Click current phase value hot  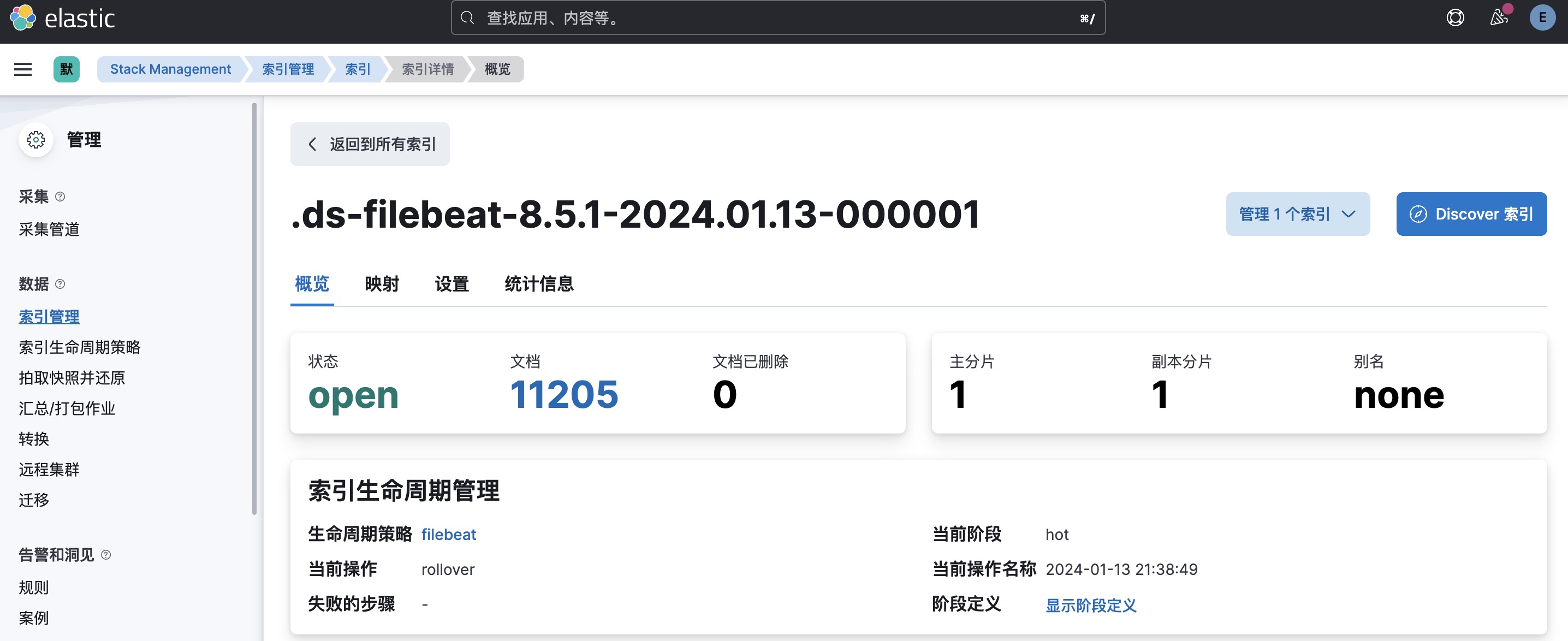1056,535
